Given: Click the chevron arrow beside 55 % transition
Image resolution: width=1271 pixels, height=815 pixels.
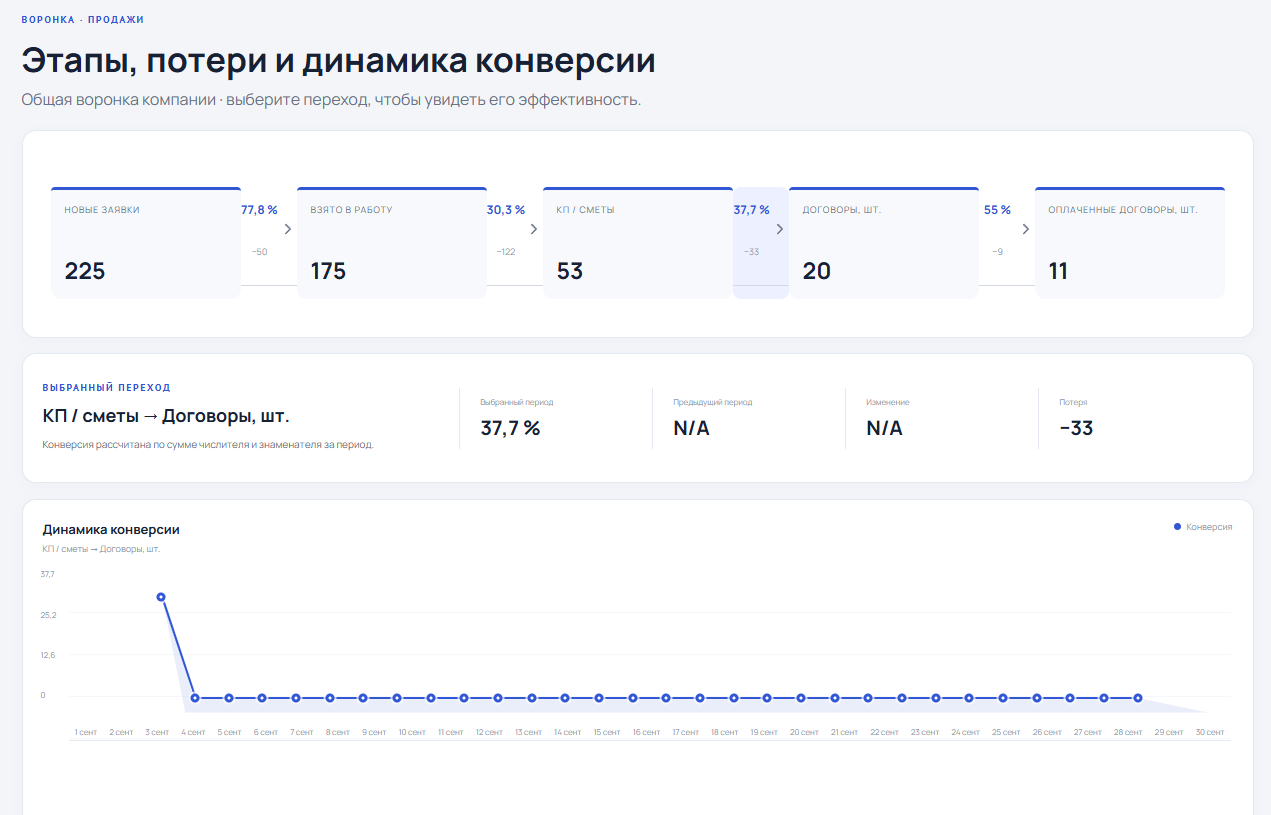Looking at the screenshot, I should [1026, 229].
